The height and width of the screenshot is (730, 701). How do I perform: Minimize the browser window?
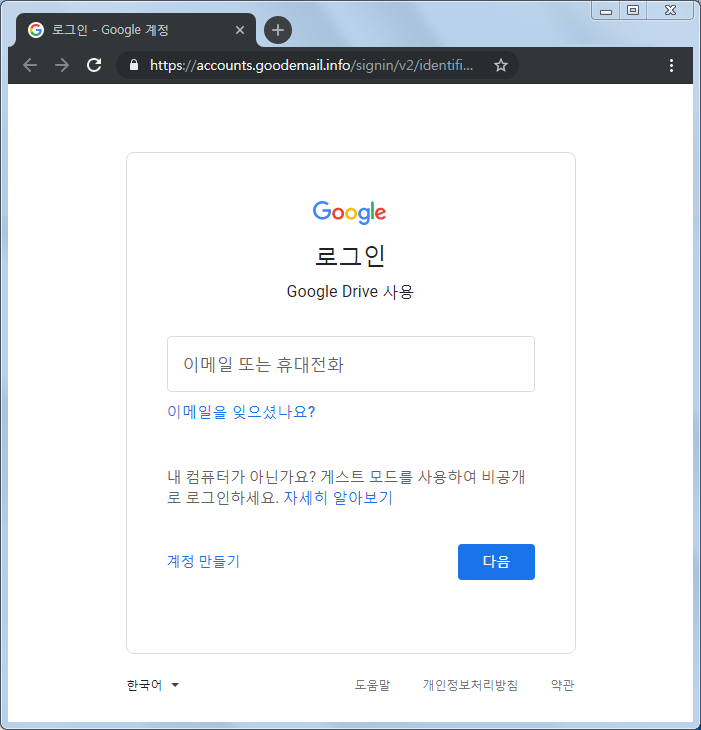pyautogui.click(x=606, y=10)
